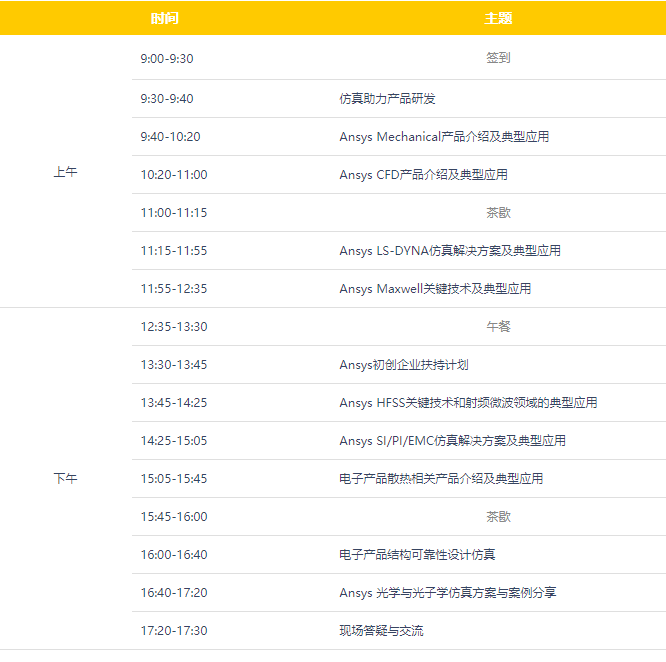The image size is (666, 662).
Task: Click the 11:15-11:55 time cell
Action: 174,251
